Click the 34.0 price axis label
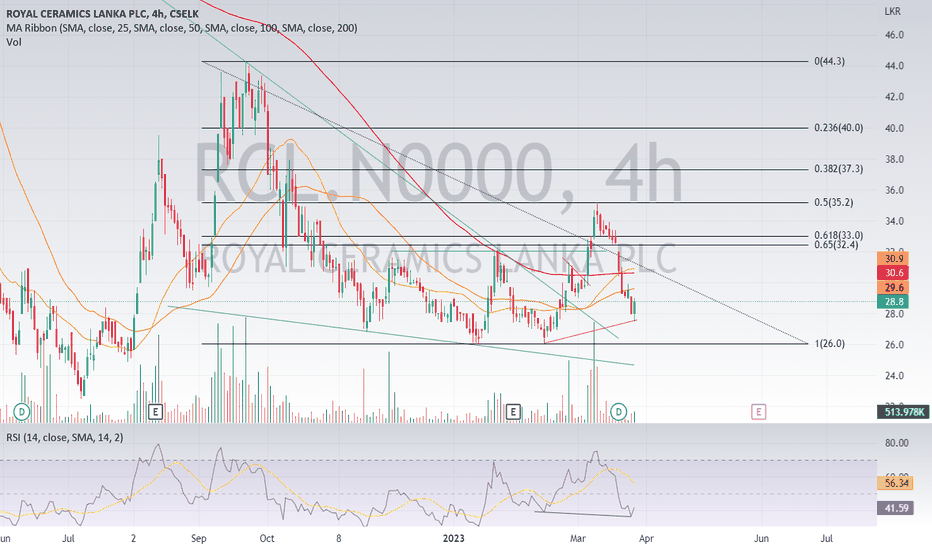 pos(894,221)
